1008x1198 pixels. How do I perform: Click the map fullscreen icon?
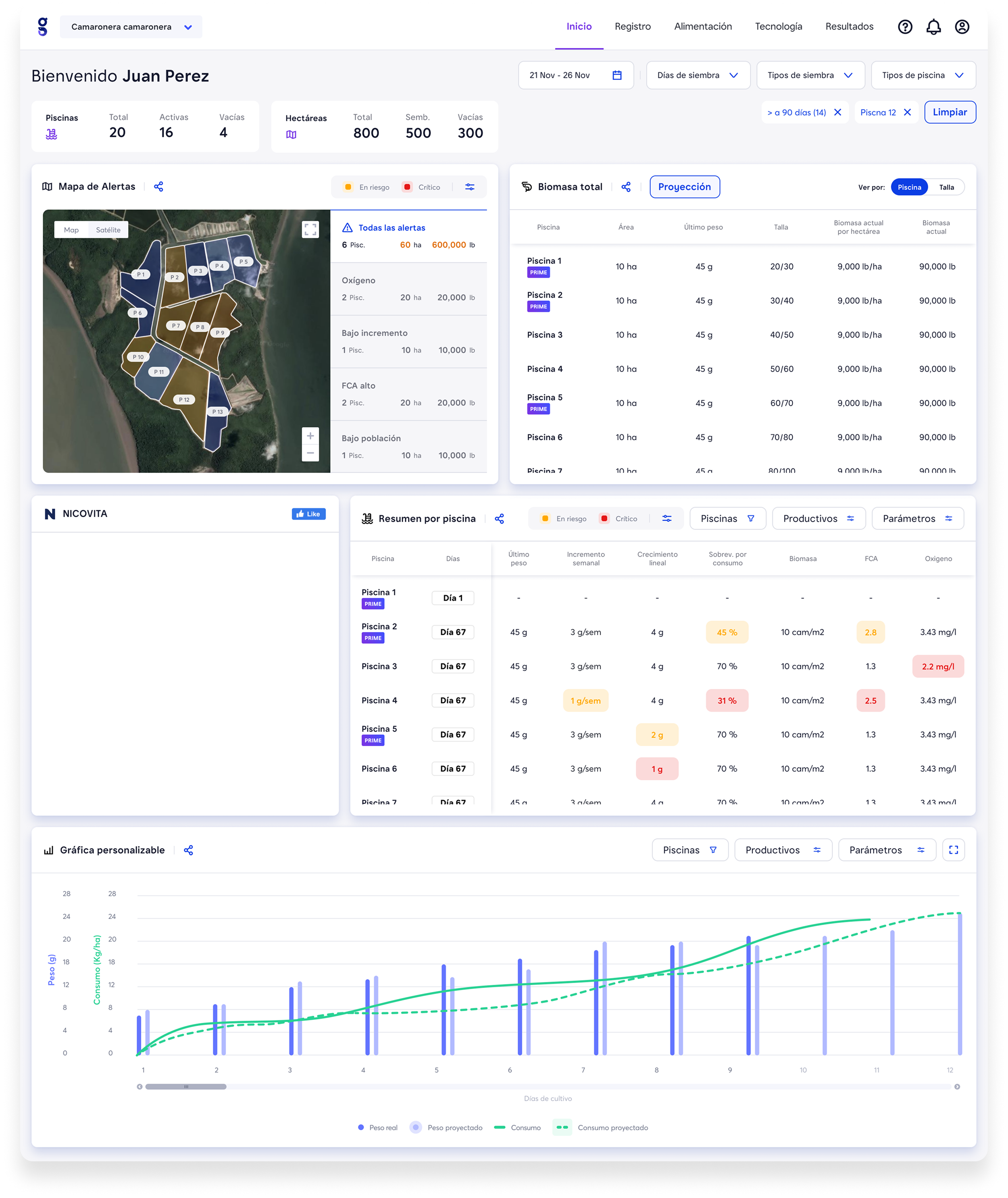(x=310, y=230)
